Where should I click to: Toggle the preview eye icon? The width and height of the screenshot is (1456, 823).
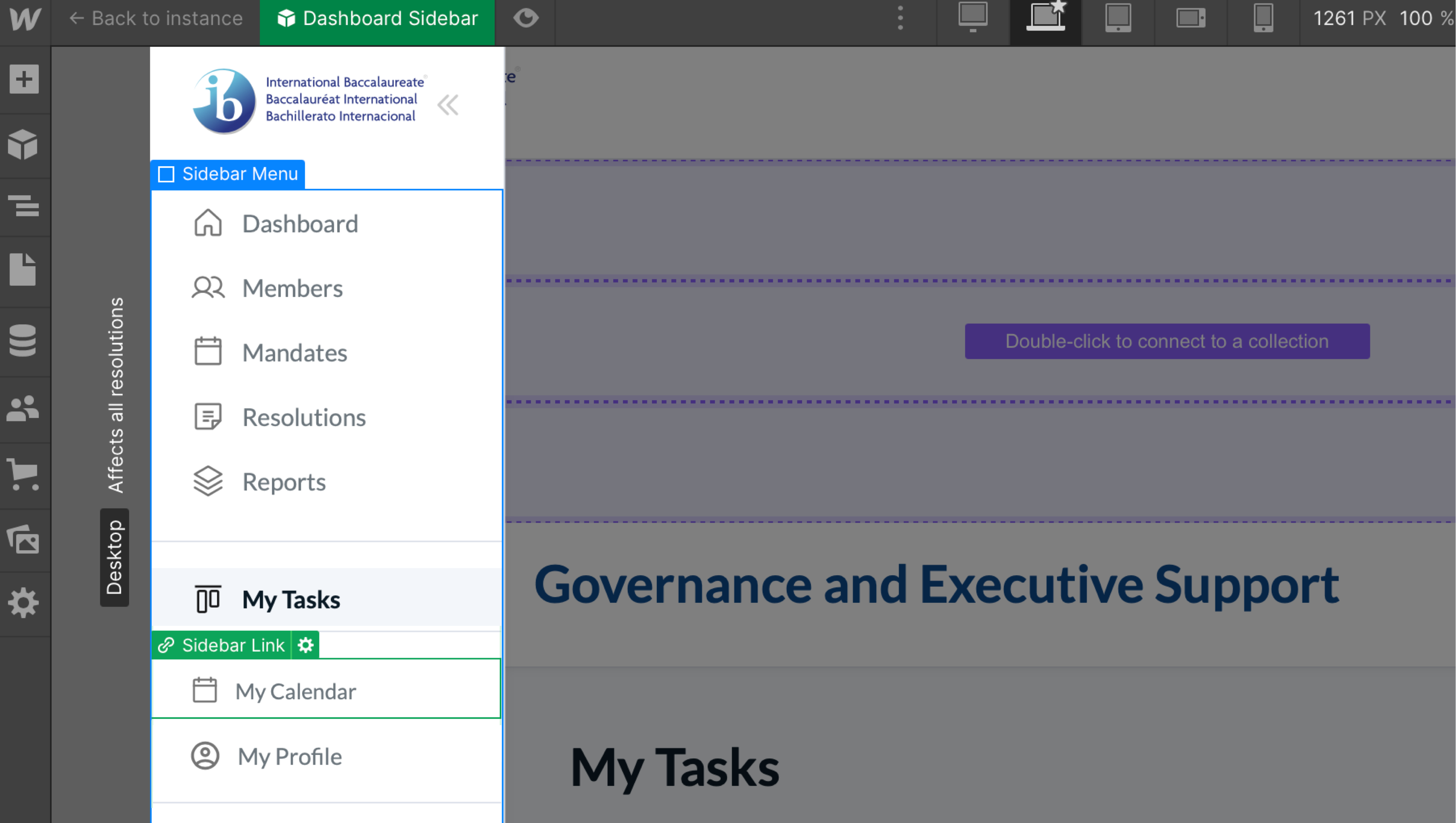click(x=526, y=18)
